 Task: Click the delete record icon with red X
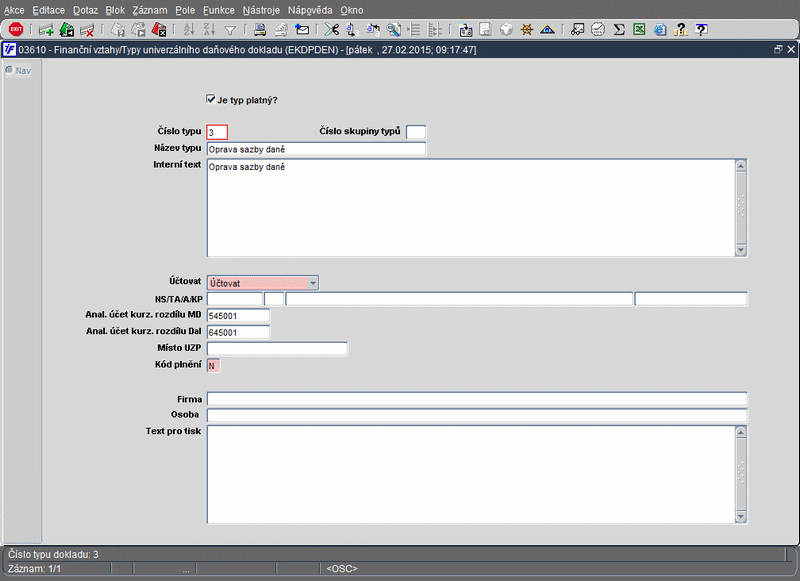(87, 30)
